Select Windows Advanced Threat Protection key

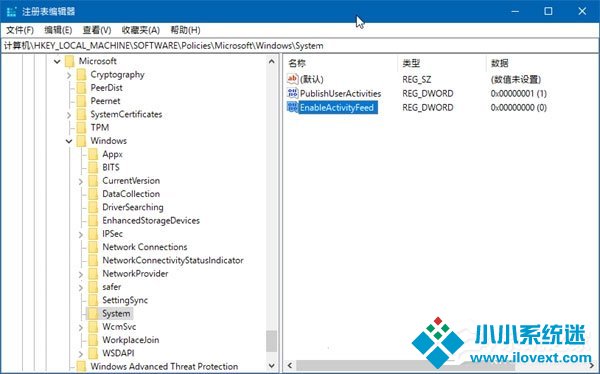coord(164,366)
